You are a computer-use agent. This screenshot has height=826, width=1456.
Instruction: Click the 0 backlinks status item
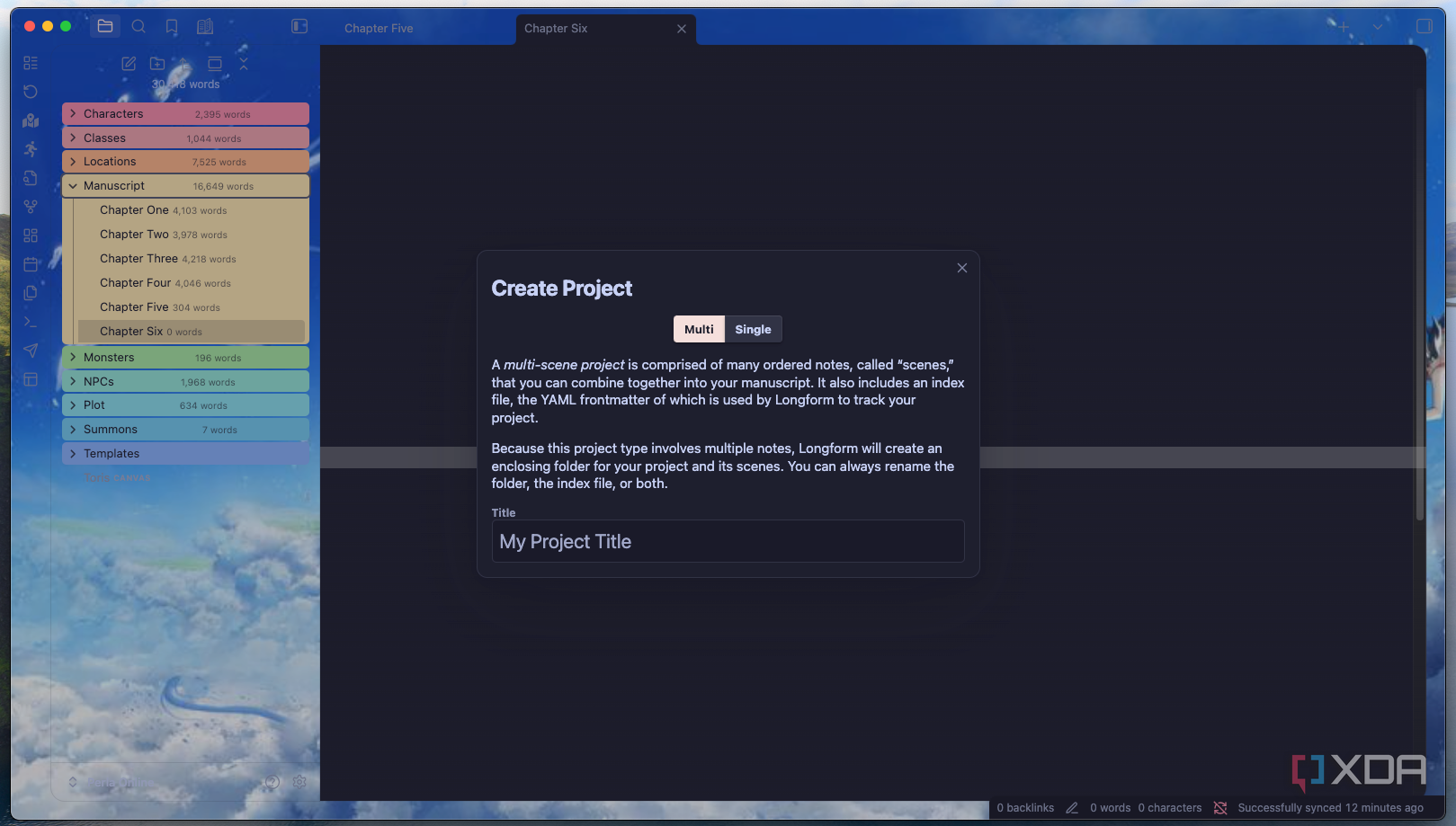(1025, 808)
